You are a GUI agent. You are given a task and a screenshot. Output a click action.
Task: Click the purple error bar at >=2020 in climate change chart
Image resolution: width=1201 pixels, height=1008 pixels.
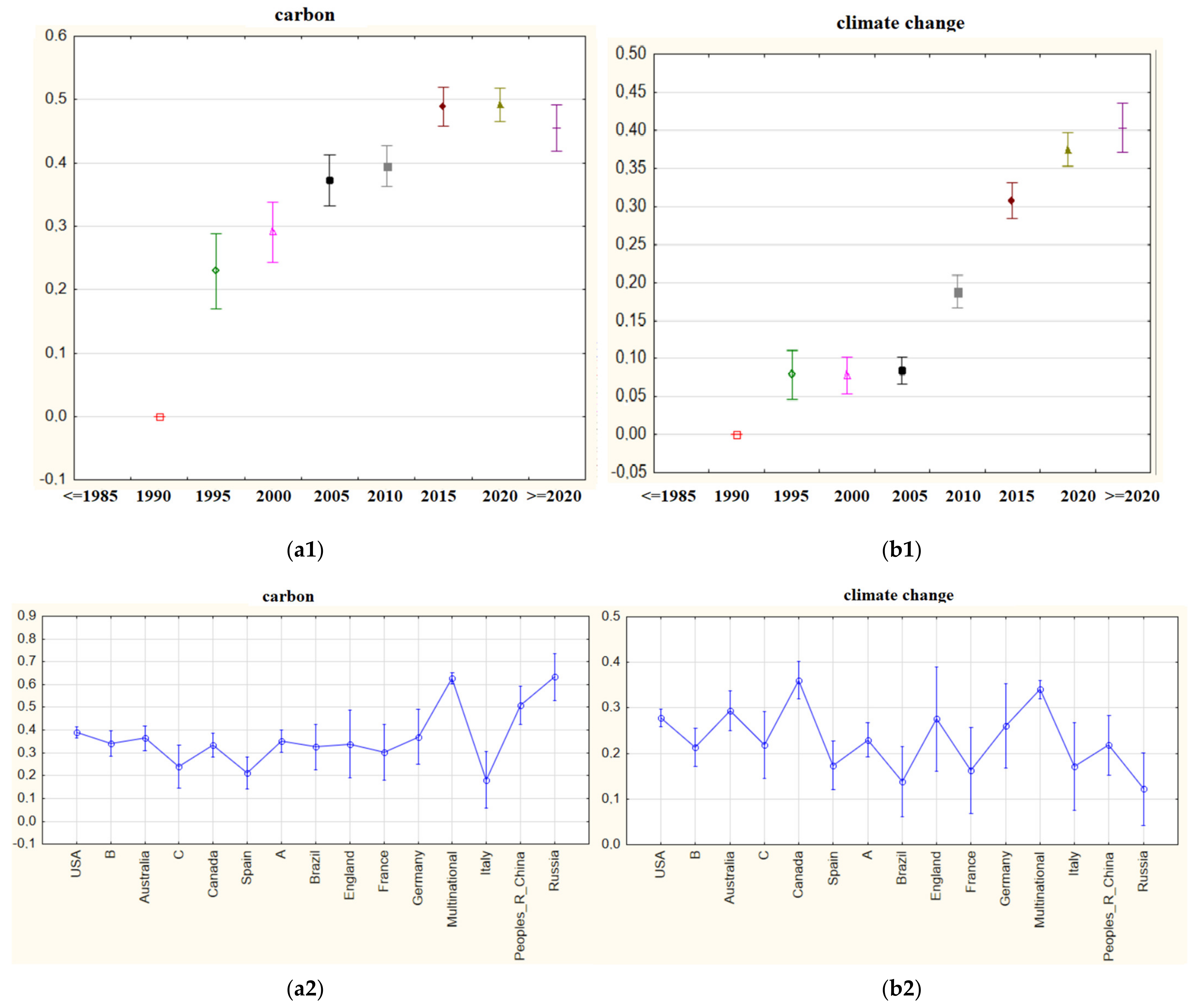point(1123,128)
